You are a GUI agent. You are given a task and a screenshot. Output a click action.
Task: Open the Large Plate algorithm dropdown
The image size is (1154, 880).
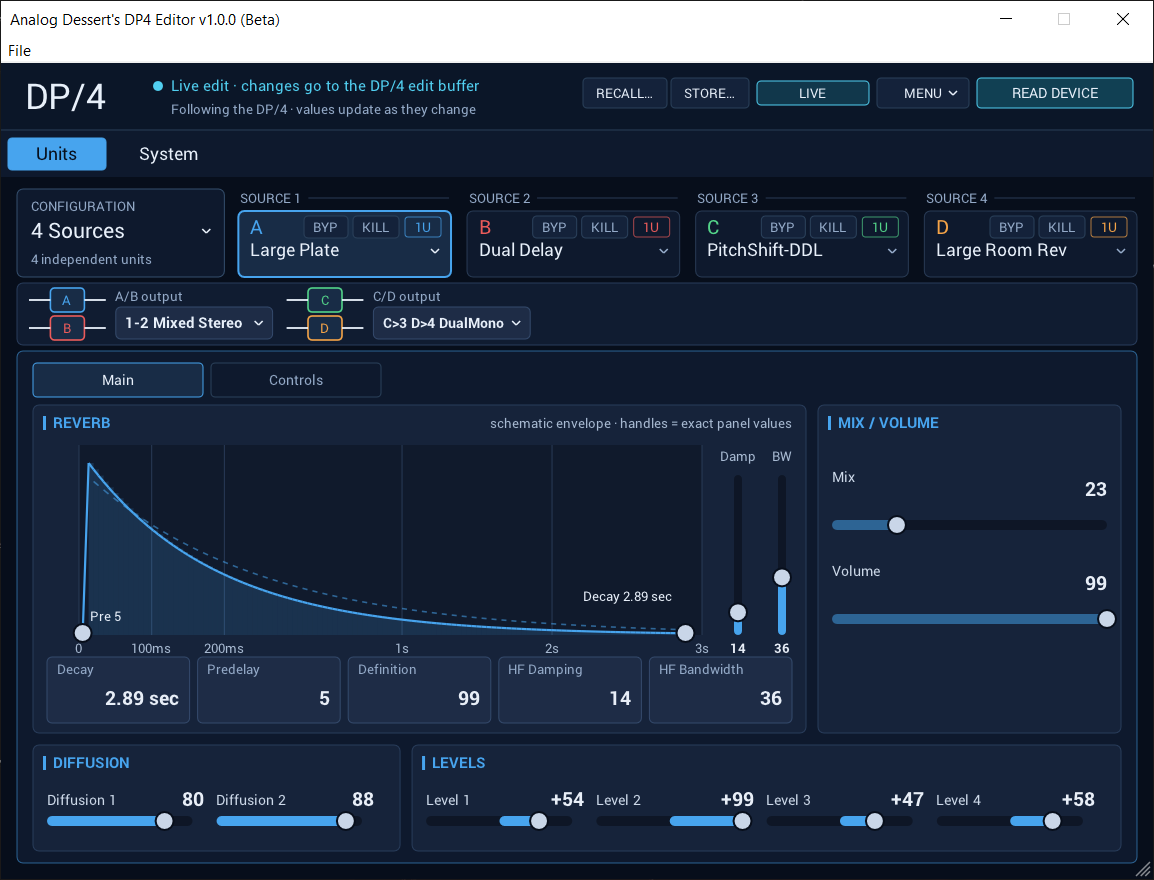(344, 251)
